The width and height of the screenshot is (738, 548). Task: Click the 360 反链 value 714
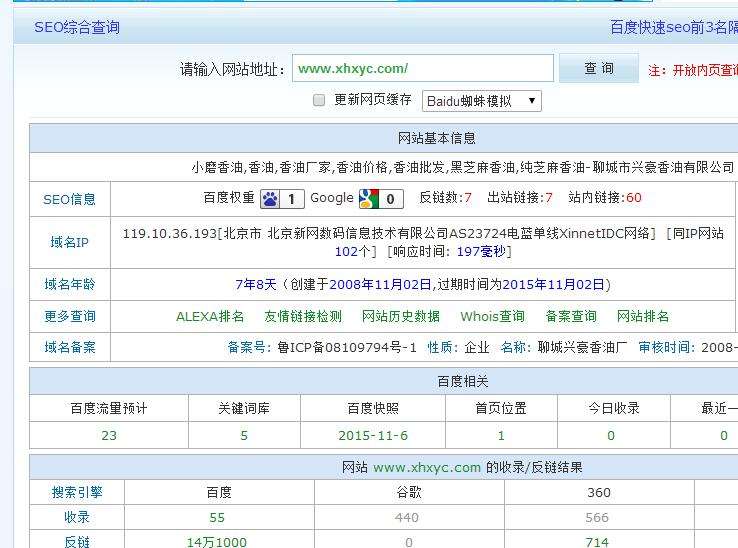597,542
